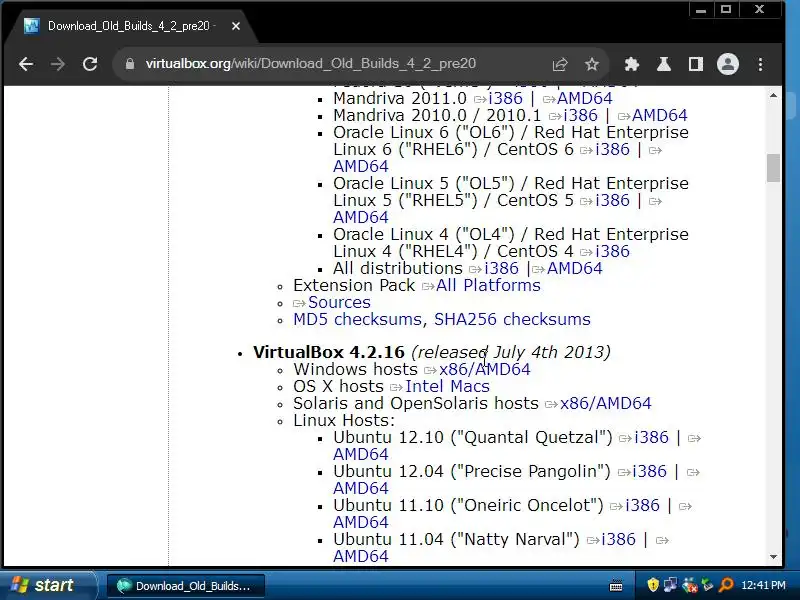
Task: Maximize the Chrome window
Action: 726,10
